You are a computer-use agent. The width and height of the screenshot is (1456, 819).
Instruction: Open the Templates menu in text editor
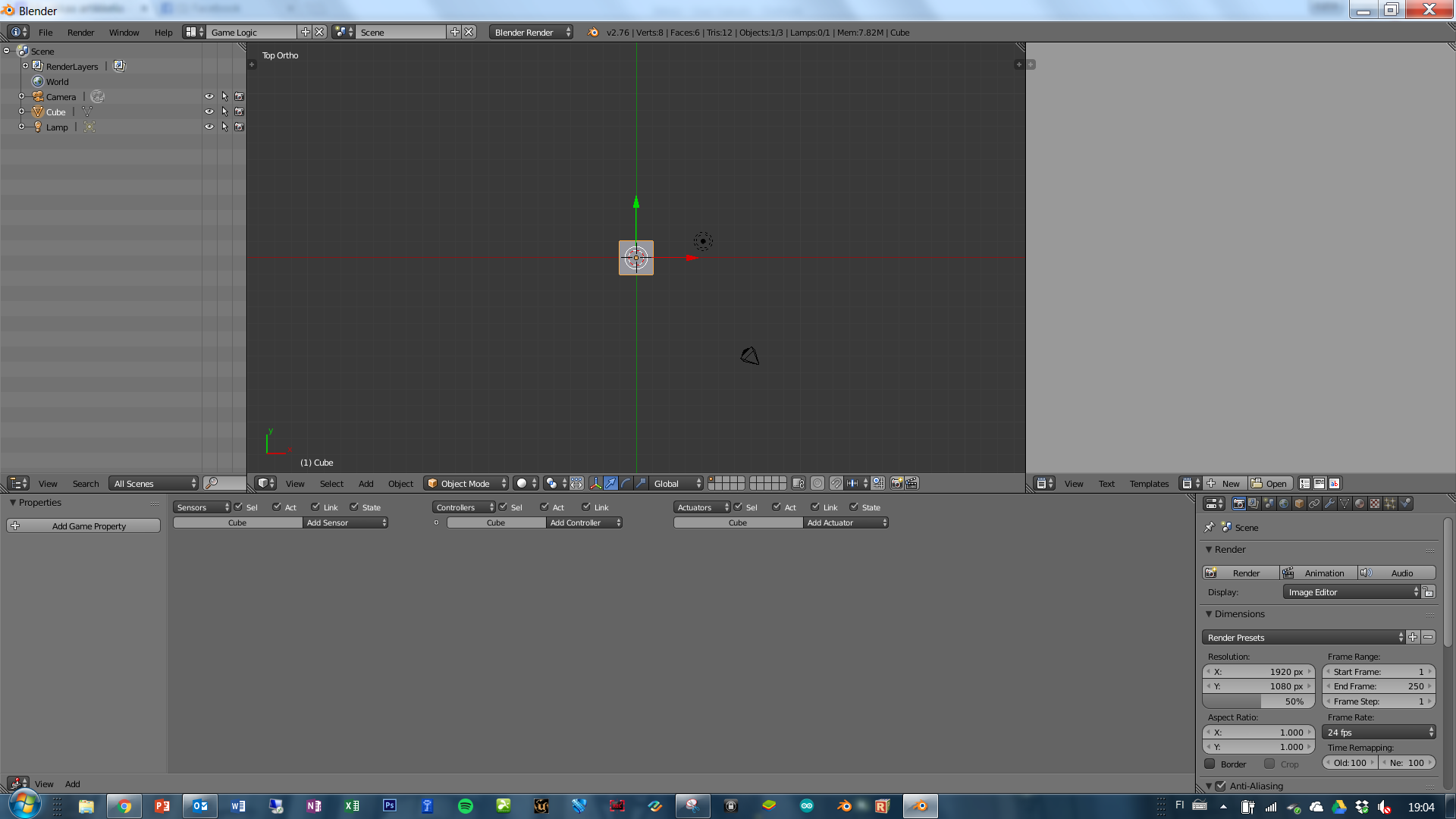click(x=1149, y=483)
